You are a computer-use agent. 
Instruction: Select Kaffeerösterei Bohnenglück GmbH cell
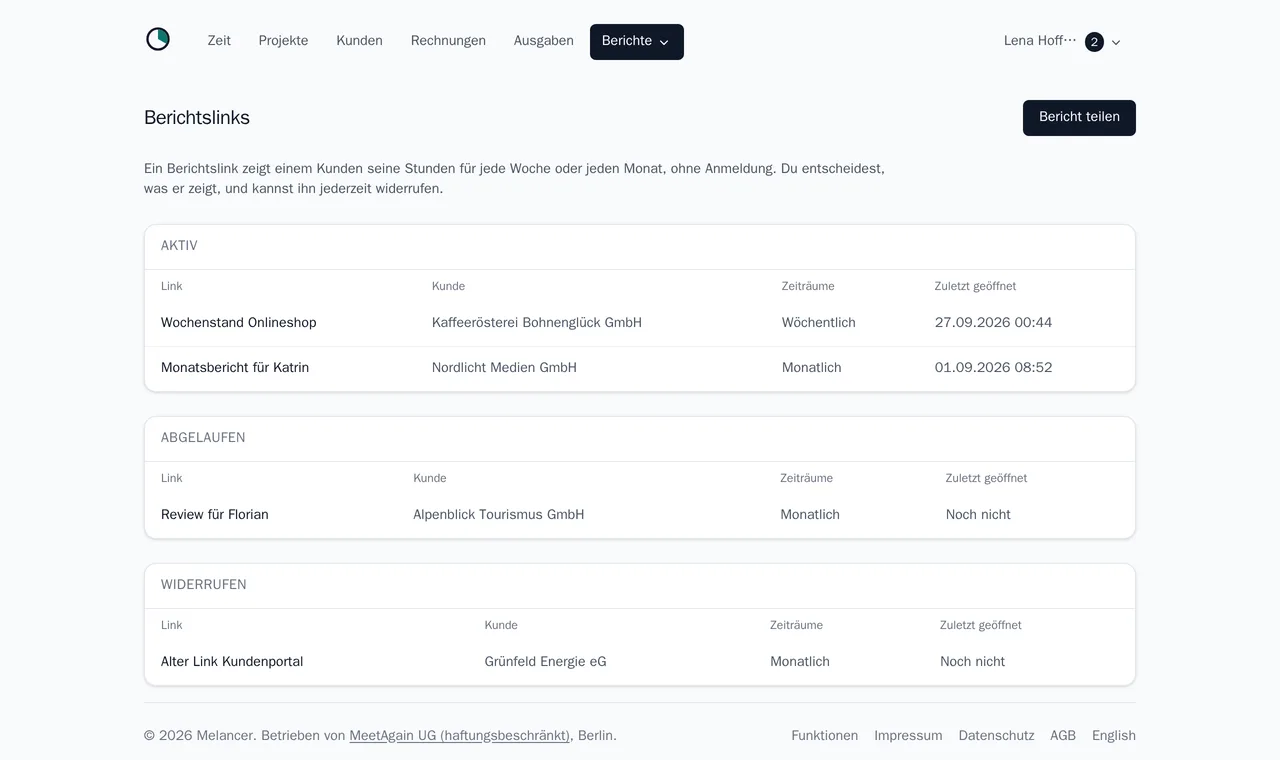pyautogui.click(x=537, y=323)
